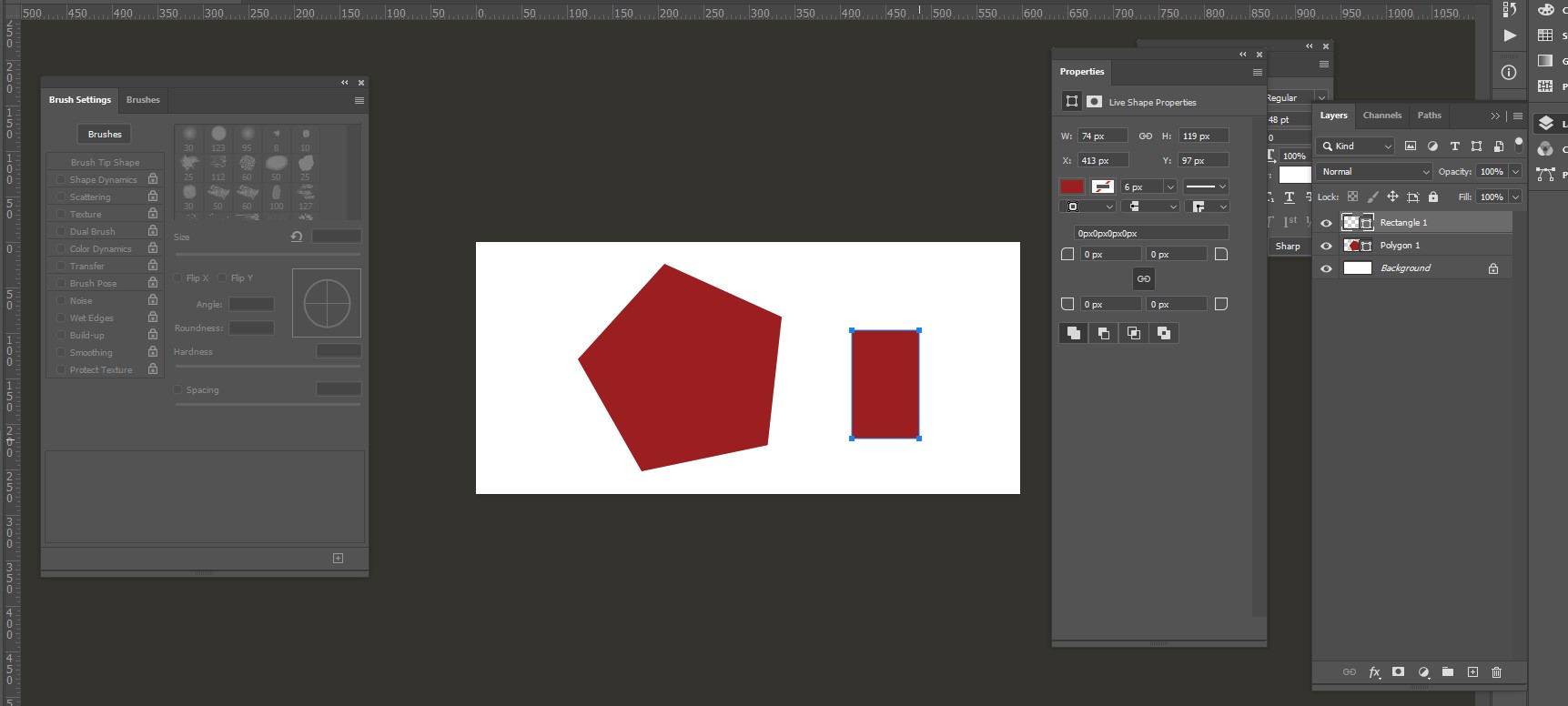Switch to the Brushes tab
The height and width of the screenshot is (706, 1568).
click(x=143, y=100)
